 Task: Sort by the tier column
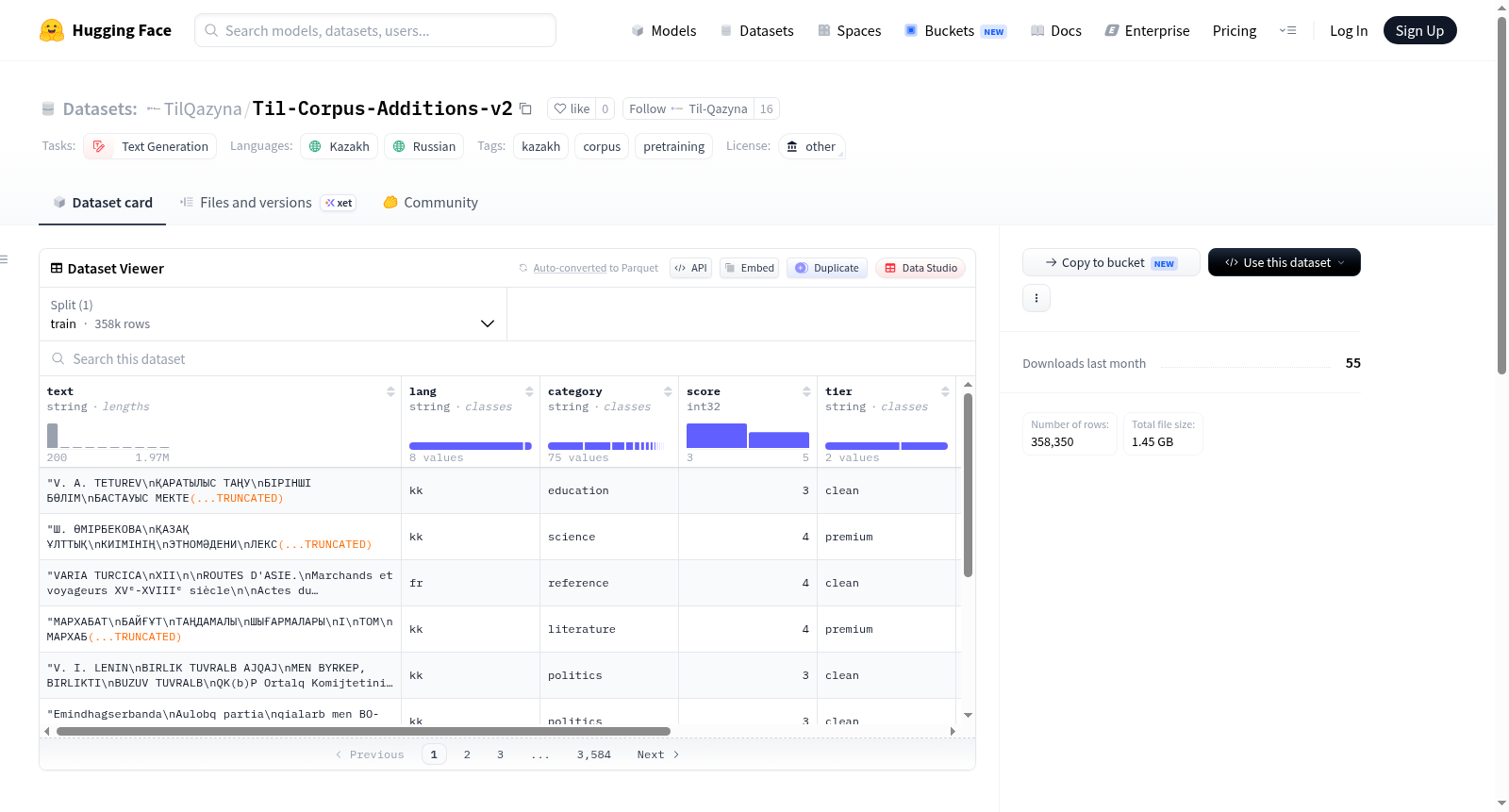coord(945,391)
